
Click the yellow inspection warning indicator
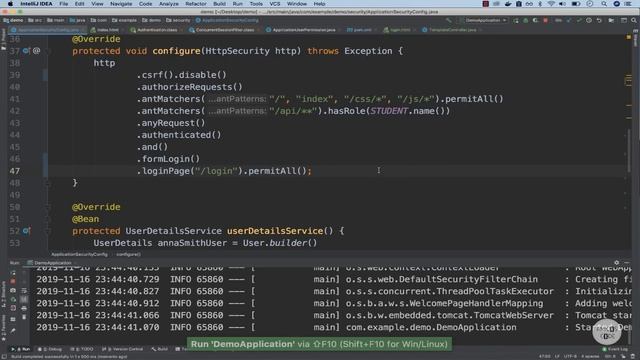629,37
